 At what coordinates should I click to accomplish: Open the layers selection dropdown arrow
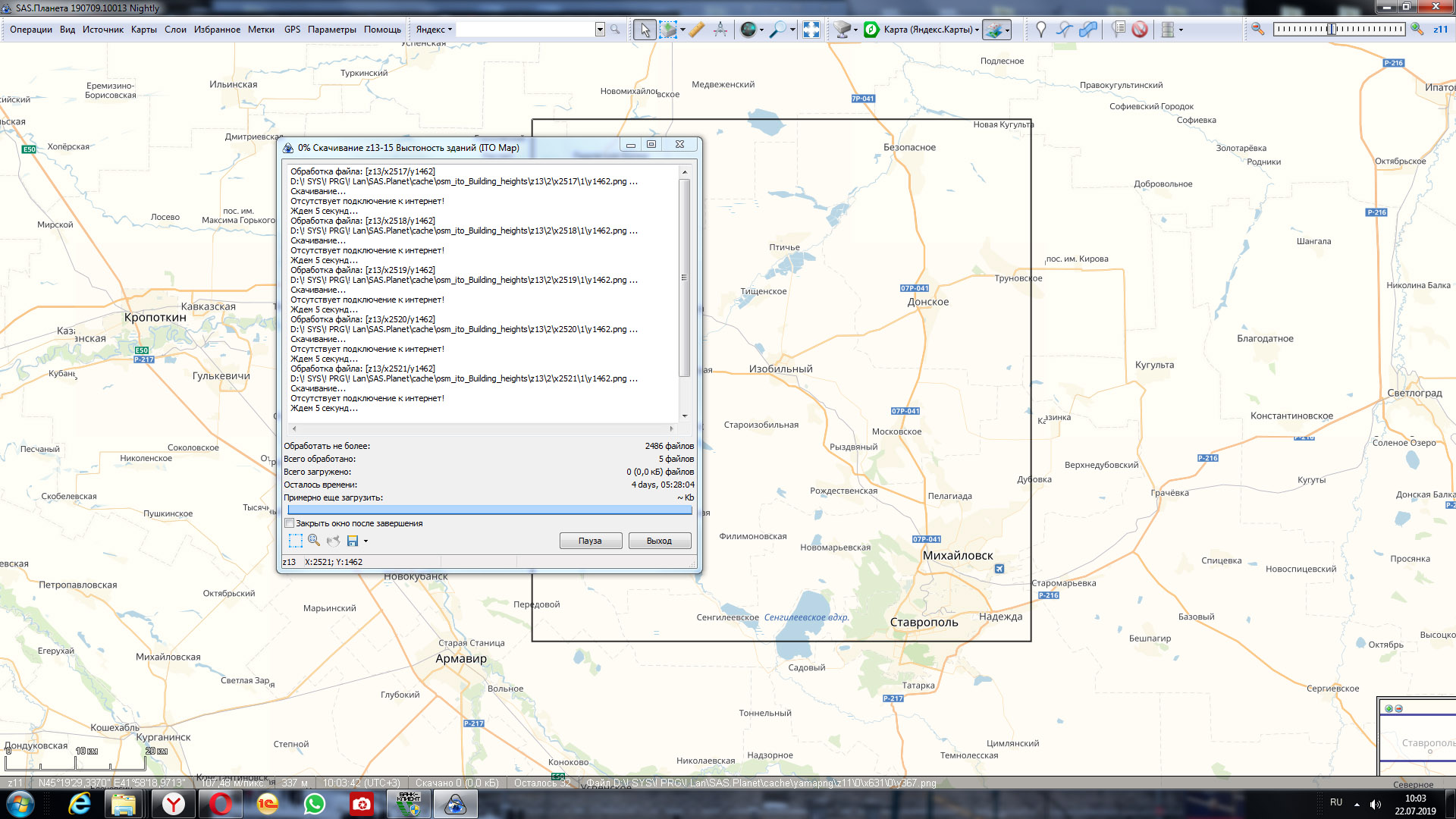tap(1008, 30)
